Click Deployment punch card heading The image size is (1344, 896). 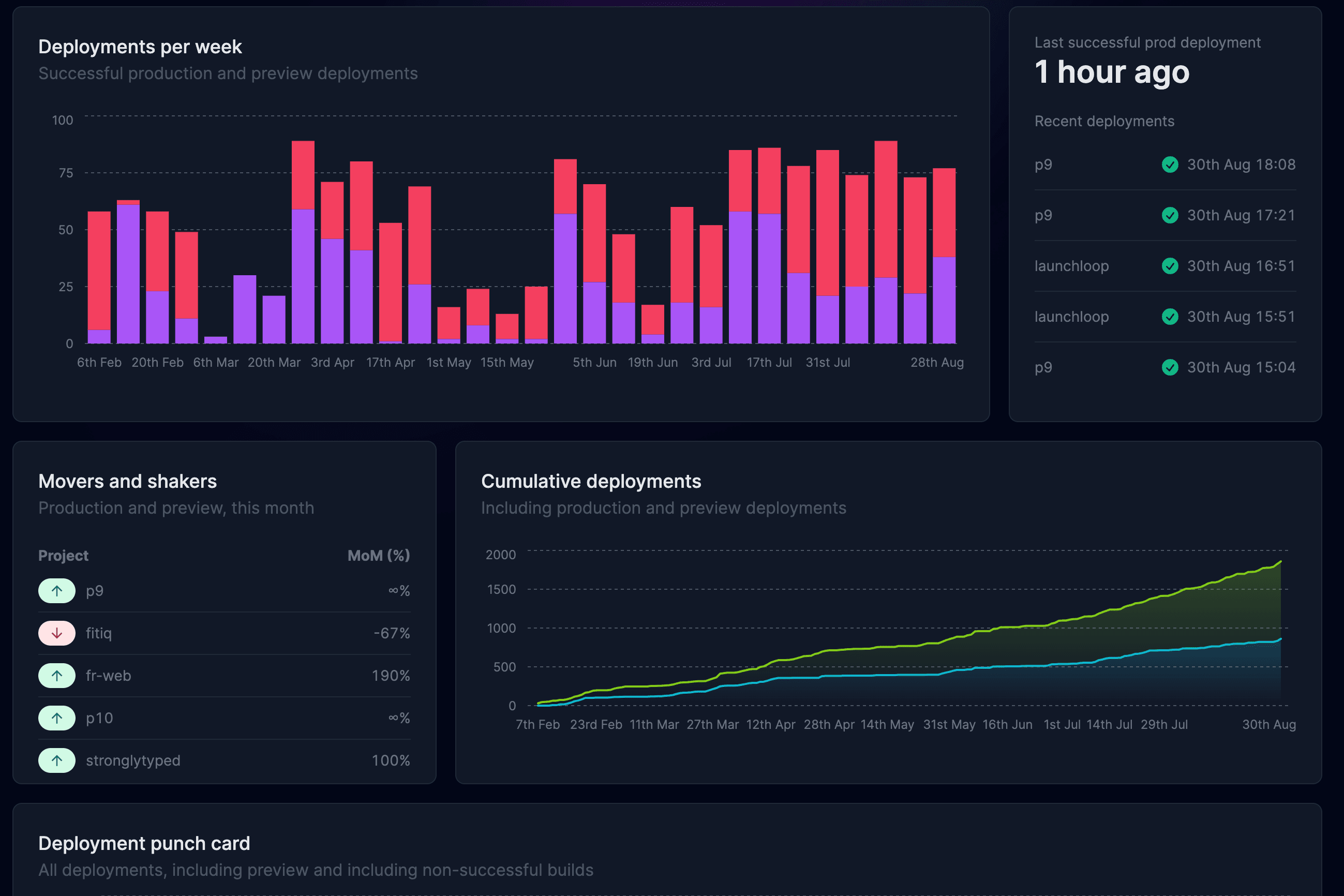click(x=144, y=843)
